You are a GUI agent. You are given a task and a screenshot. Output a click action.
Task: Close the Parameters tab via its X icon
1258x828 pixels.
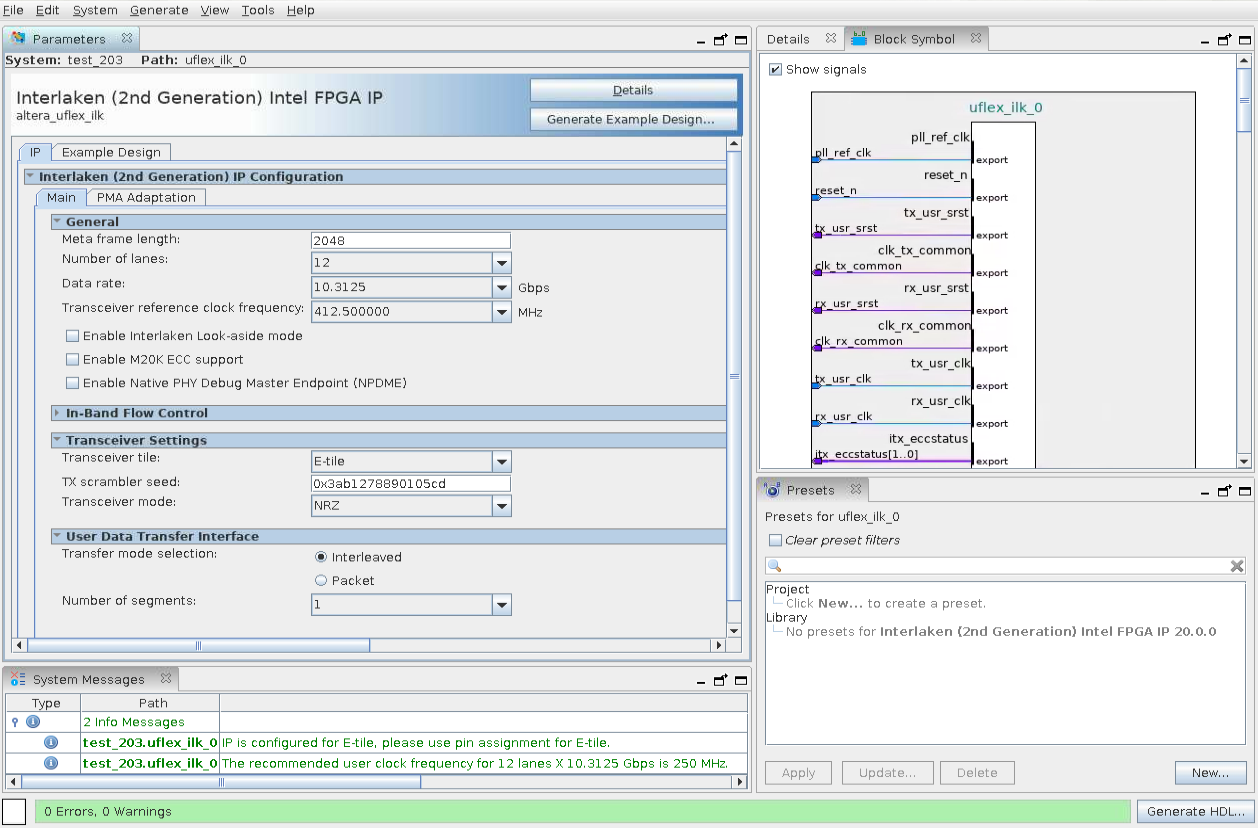pyautogui.click(x=127, y=39)
